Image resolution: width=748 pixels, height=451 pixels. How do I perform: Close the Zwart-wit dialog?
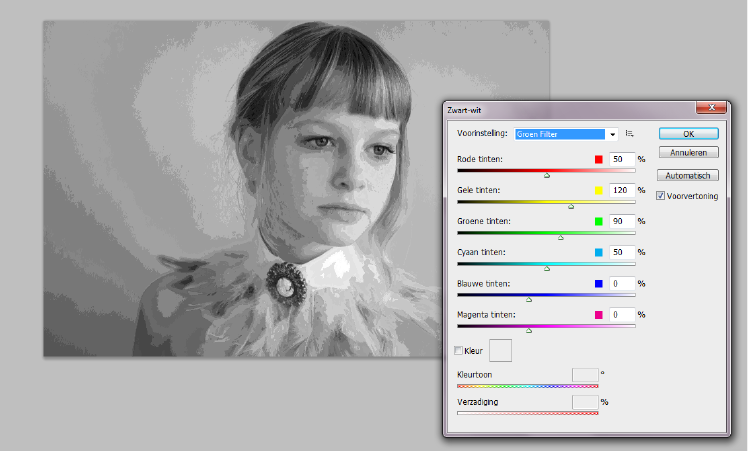click(711, 108)
